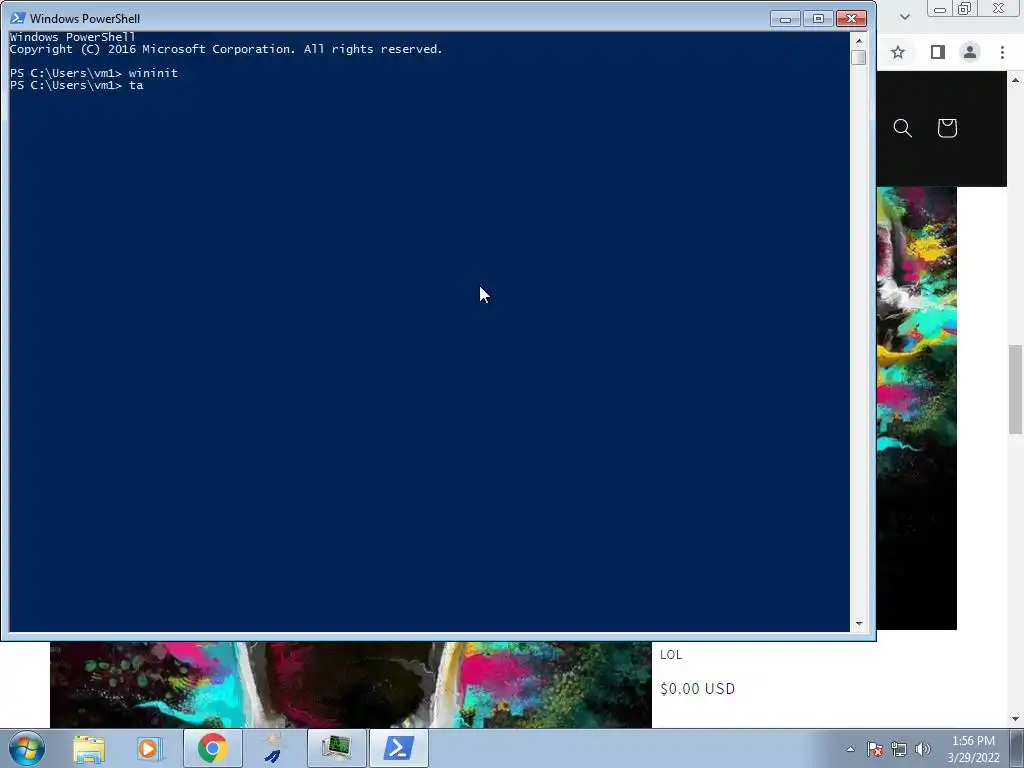Open Chrome profile avatar menu
This screenshot has height=768, width=1024.
point(970,52)
